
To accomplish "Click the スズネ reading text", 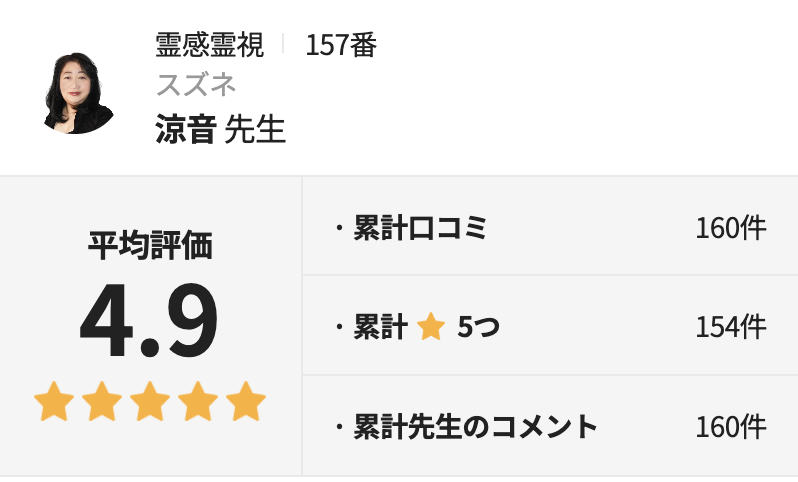I will (196, 85).
